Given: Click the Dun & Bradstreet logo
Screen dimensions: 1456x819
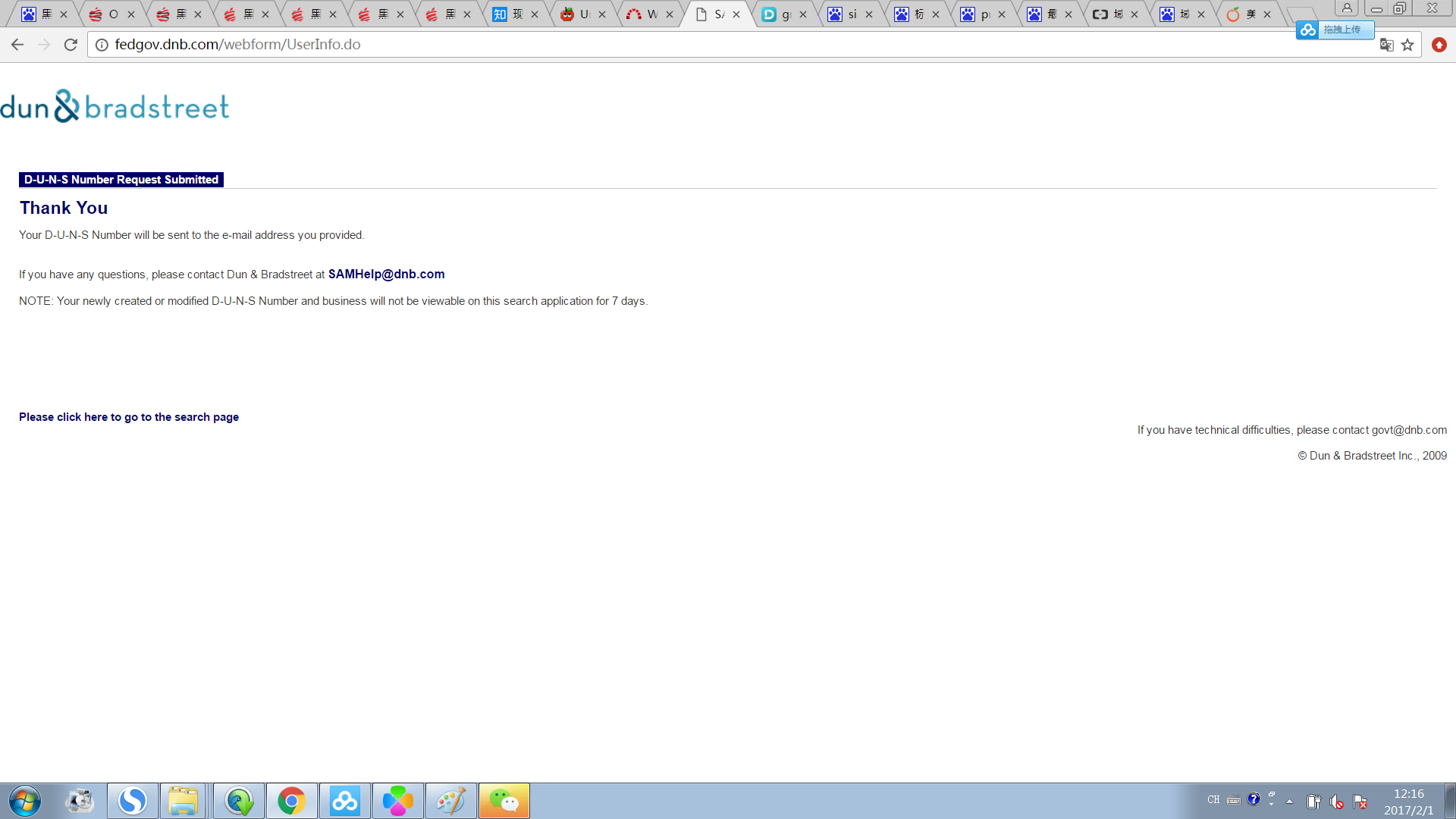Looking at the screenshot, I should [x=115, y=106].
